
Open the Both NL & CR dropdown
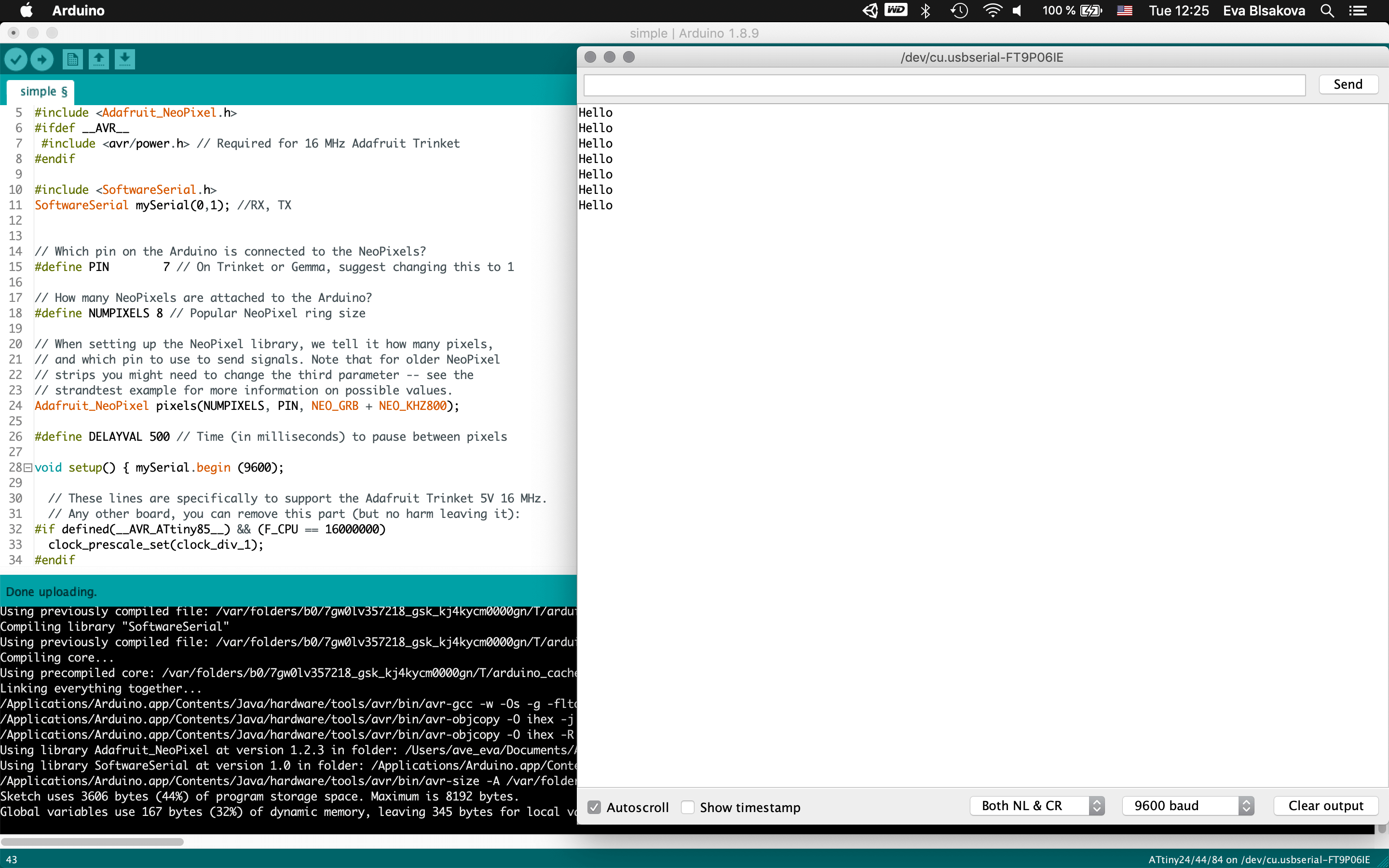point(1036,805)
